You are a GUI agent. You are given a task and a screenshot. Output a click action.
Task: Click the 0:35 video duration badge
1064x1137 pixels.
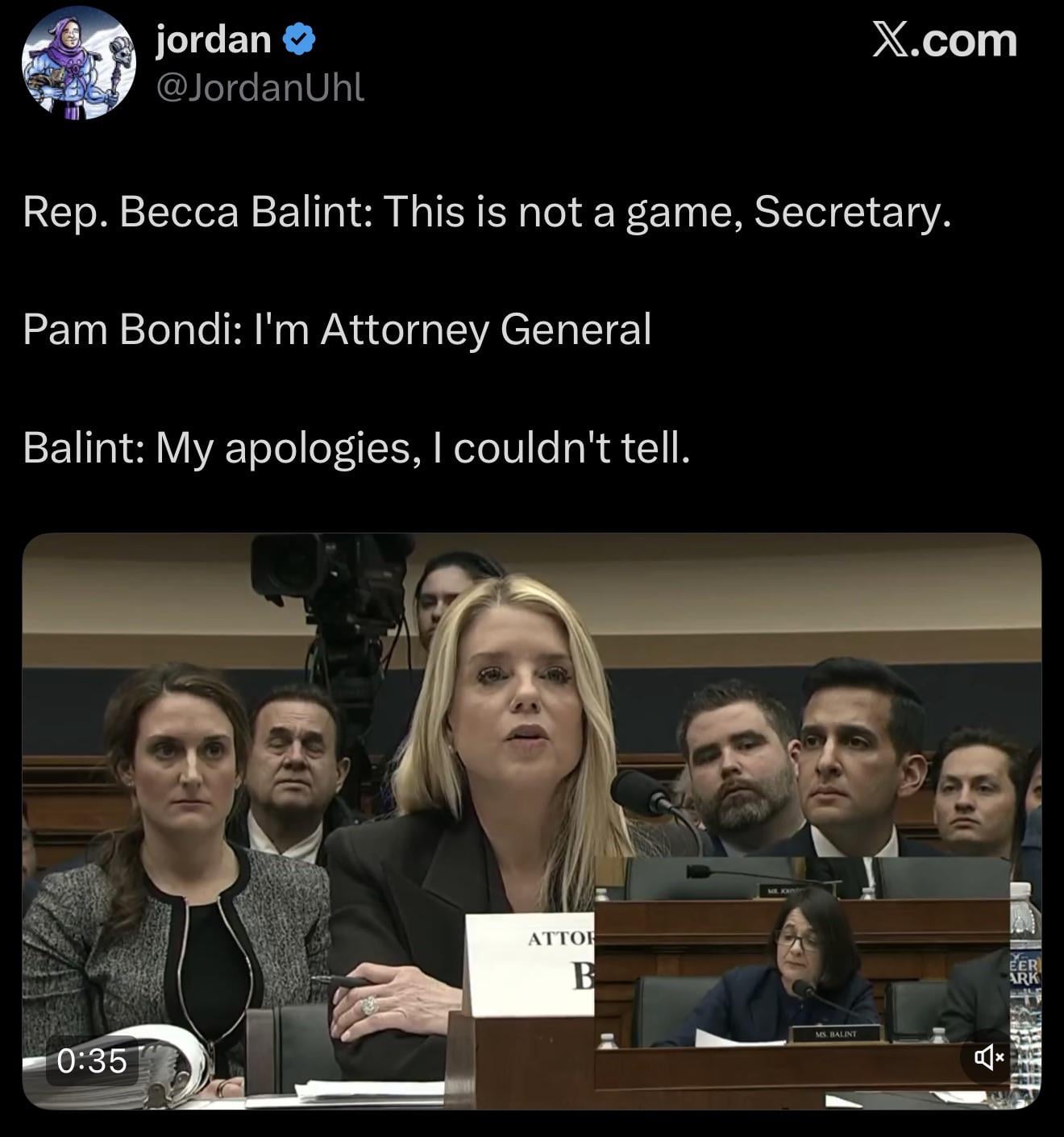(92, 1060)
